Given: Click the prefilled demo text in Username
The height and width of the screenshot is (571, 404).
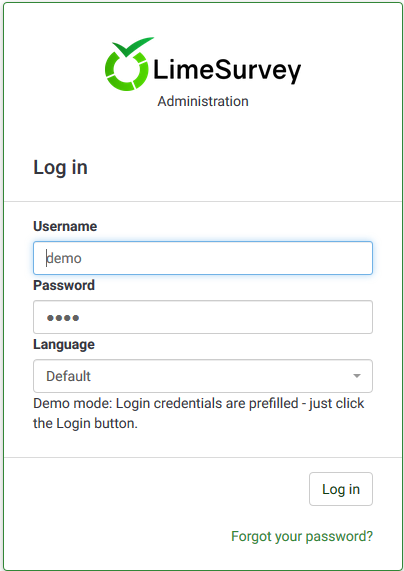Looking at the screenshot, I should [x=64, y=258].
